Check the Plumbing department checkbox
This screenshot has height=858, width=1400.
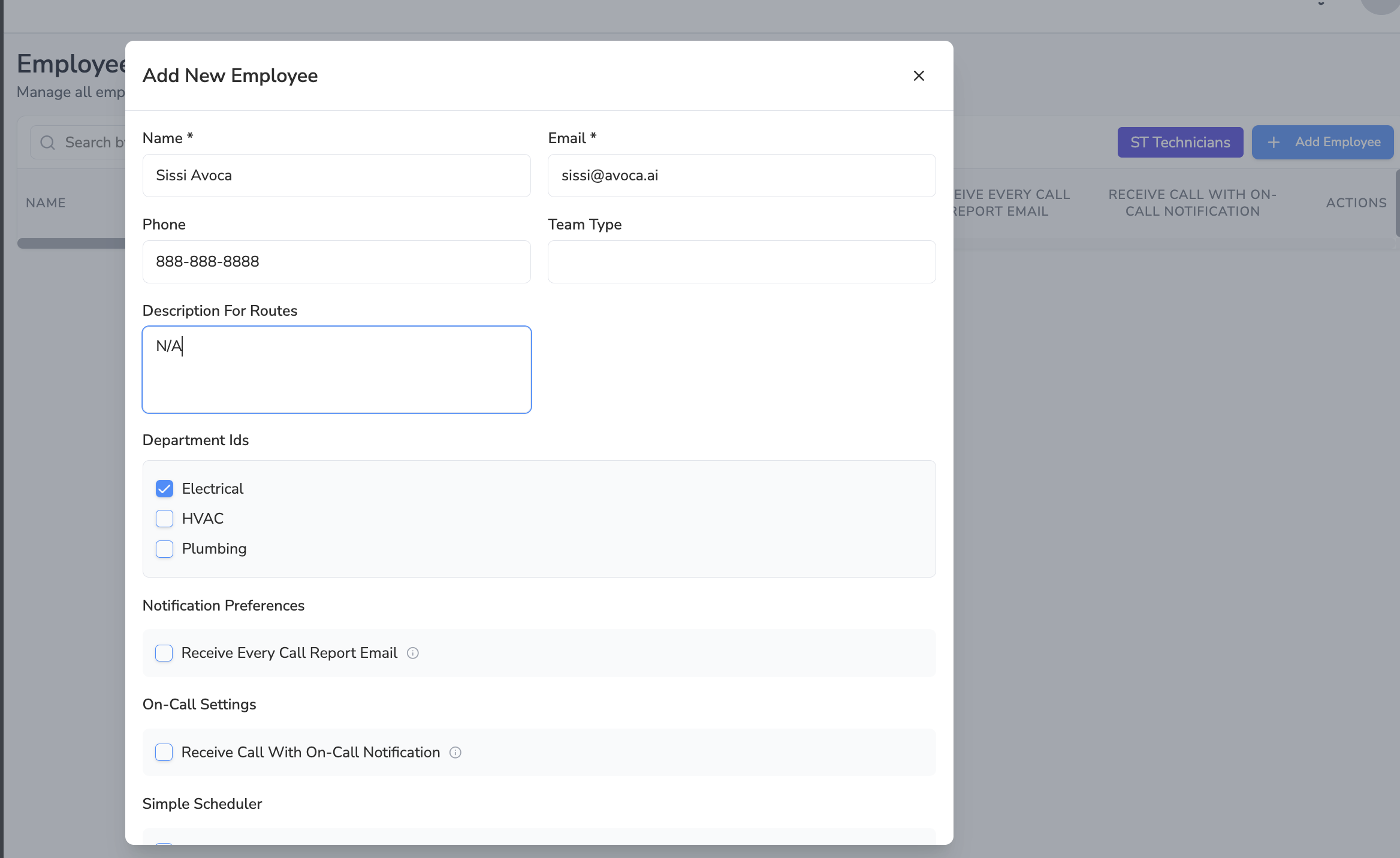(x=164, y=549)
